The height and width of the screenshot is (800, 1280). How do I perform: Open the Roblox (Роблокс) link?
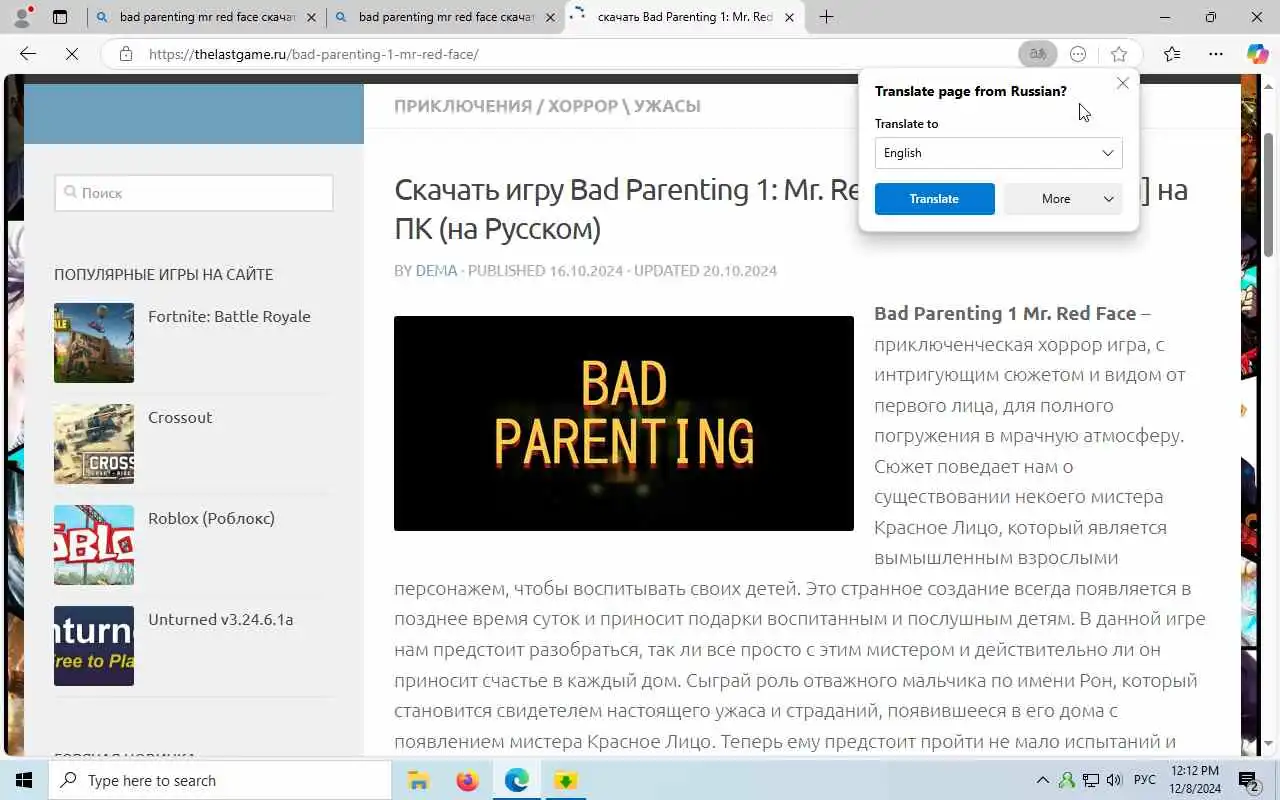point(211,518)
